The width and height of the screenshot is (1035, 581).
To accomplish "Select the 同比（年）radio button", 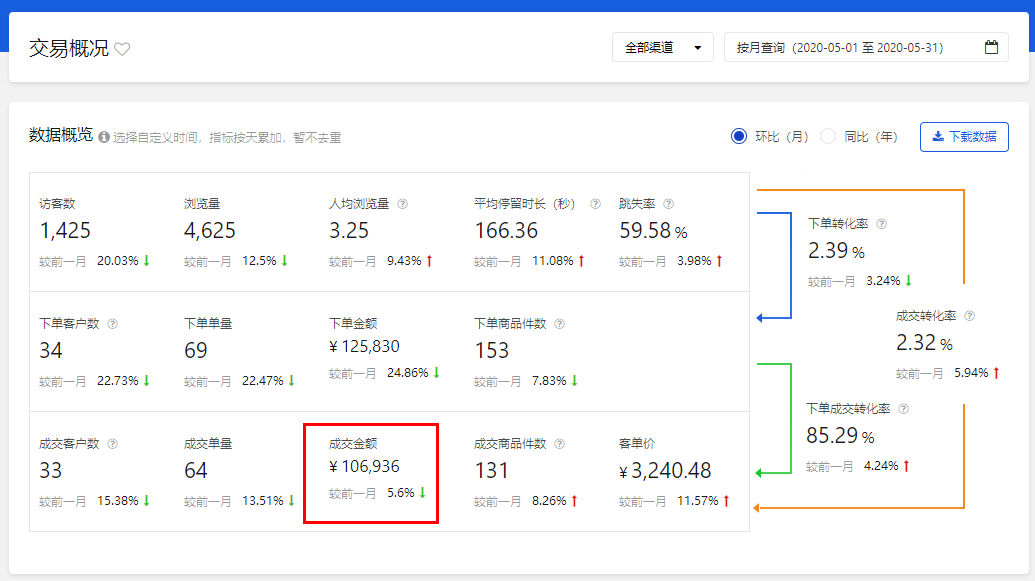I will coord(828,137).
